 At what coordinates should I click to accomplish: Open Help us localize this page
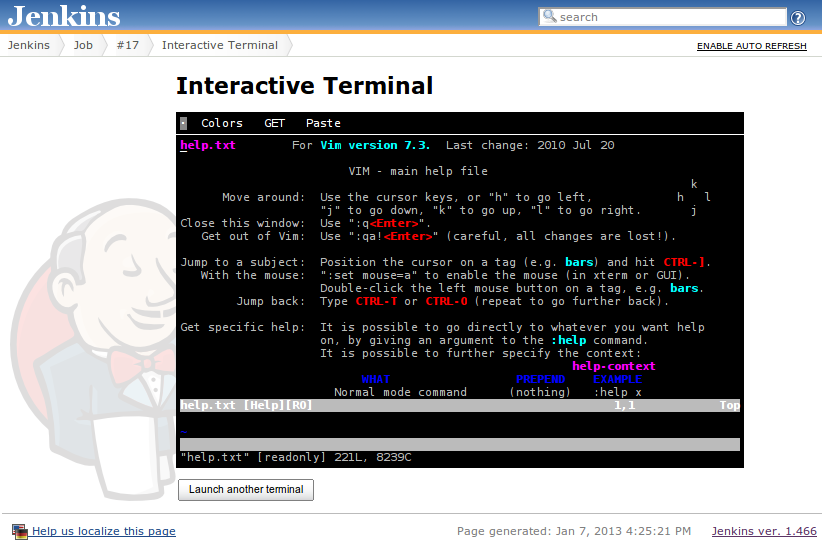tap(104, 531)
